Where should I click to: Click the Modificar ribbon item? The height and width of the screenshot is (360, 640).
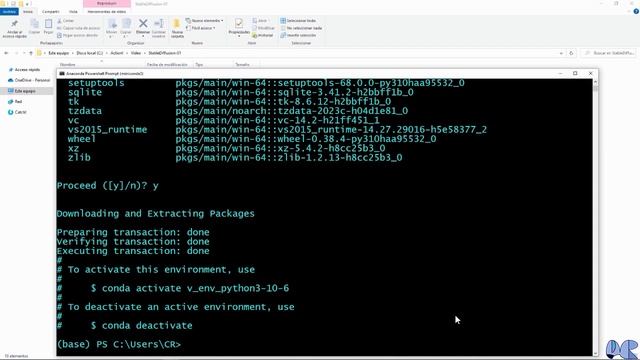coord(263,28)
